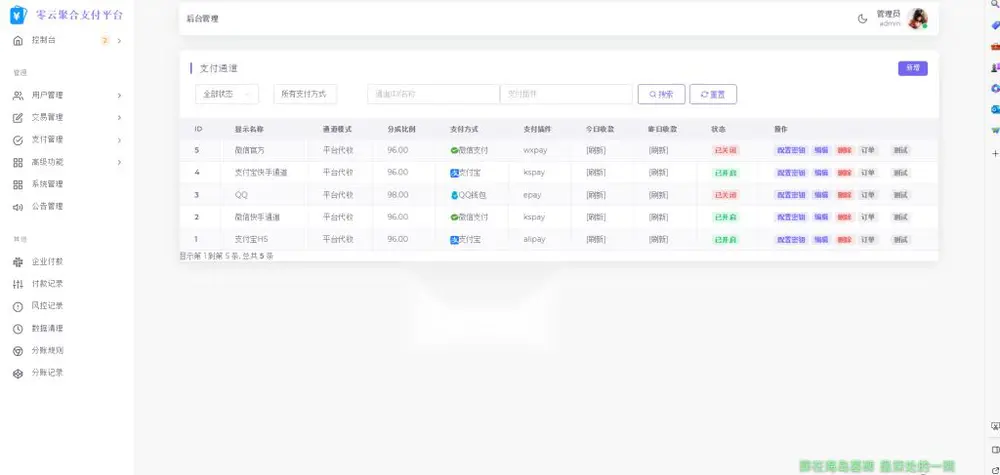This screenshot has height=475, width=1000.
Task: Toggle 已关闭 status of 微信官方 channel
Action: [725, 150]
